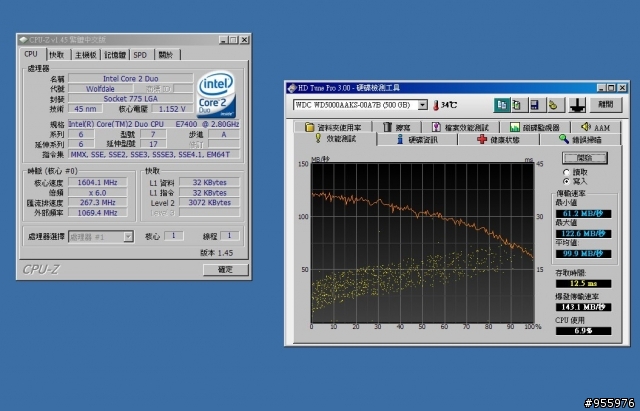Click the burst rate value '143.1 MB/秒'

point(583,307)
